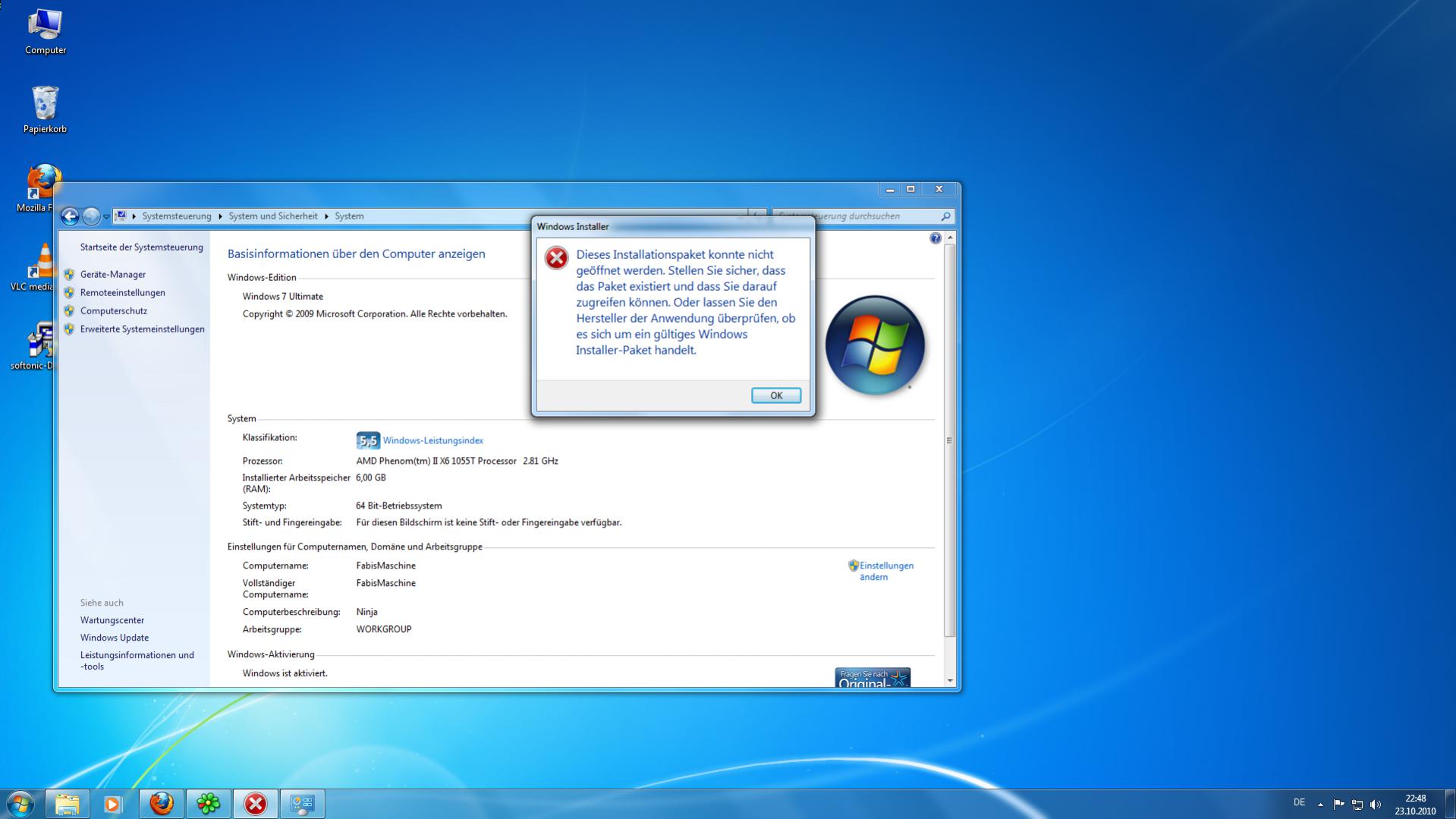1456x819 pixels.
Task: Select the Basisinformationen über den Computer heading
Action: 357,254
